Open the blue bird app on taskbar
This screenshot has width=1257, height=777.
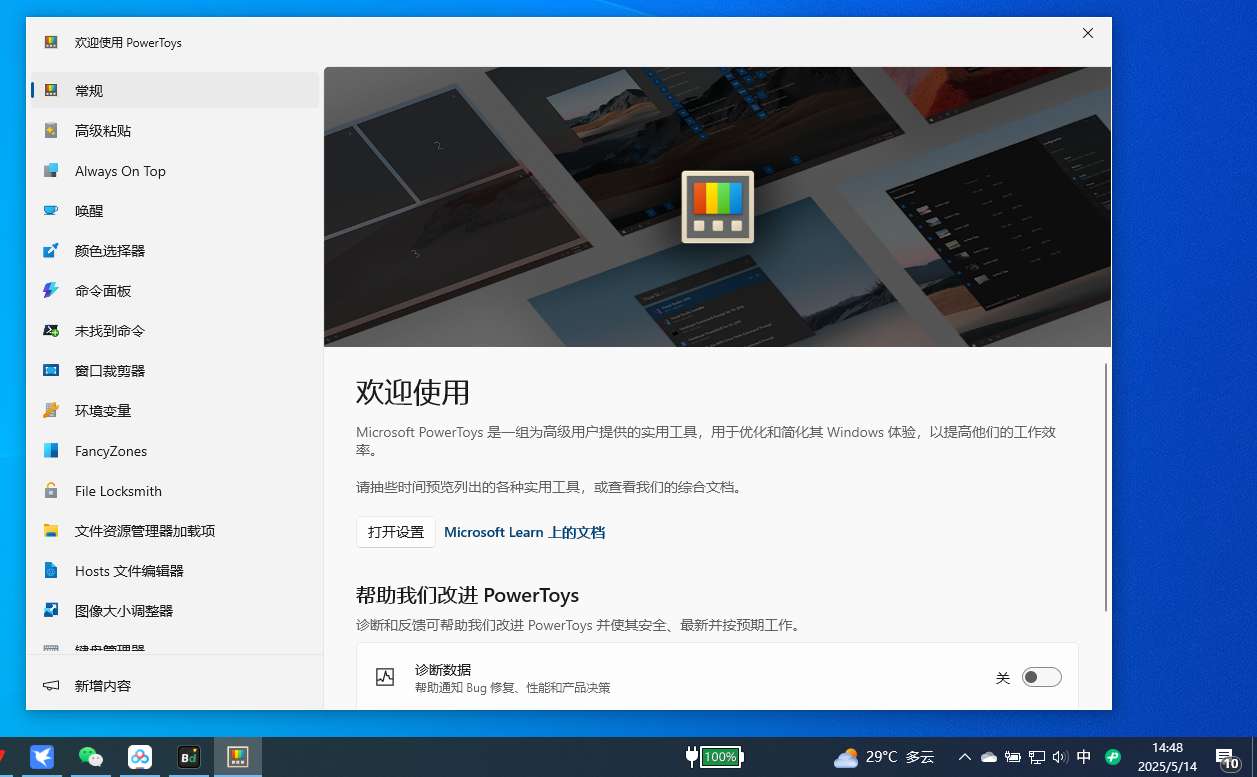(x=42, y=757)
